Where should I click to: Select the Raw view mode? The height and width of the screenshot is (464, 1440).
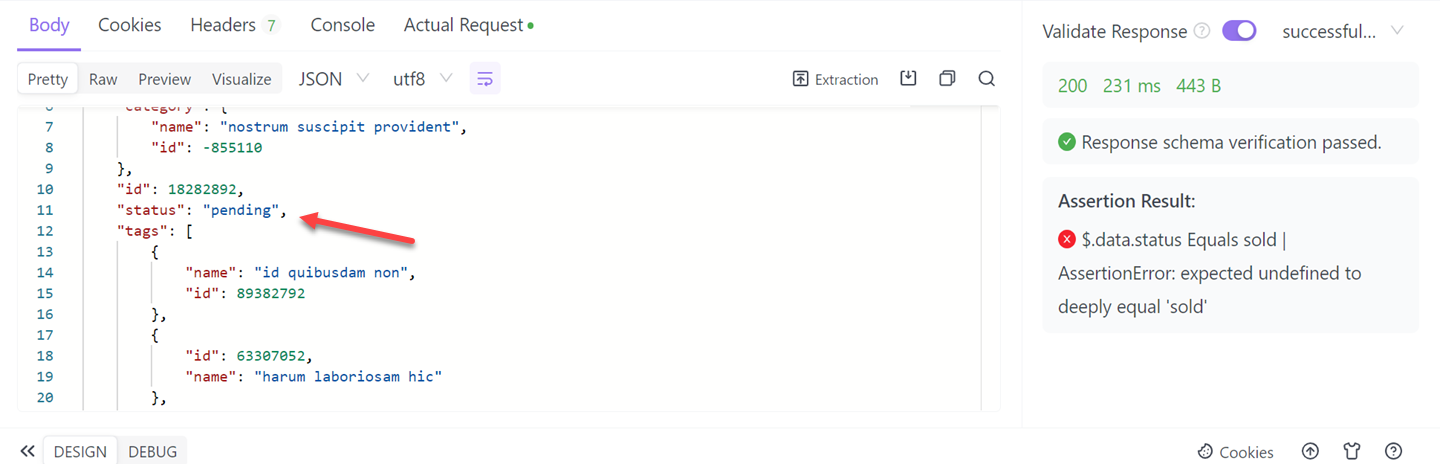pyautogui.click(x=103, y=79)
